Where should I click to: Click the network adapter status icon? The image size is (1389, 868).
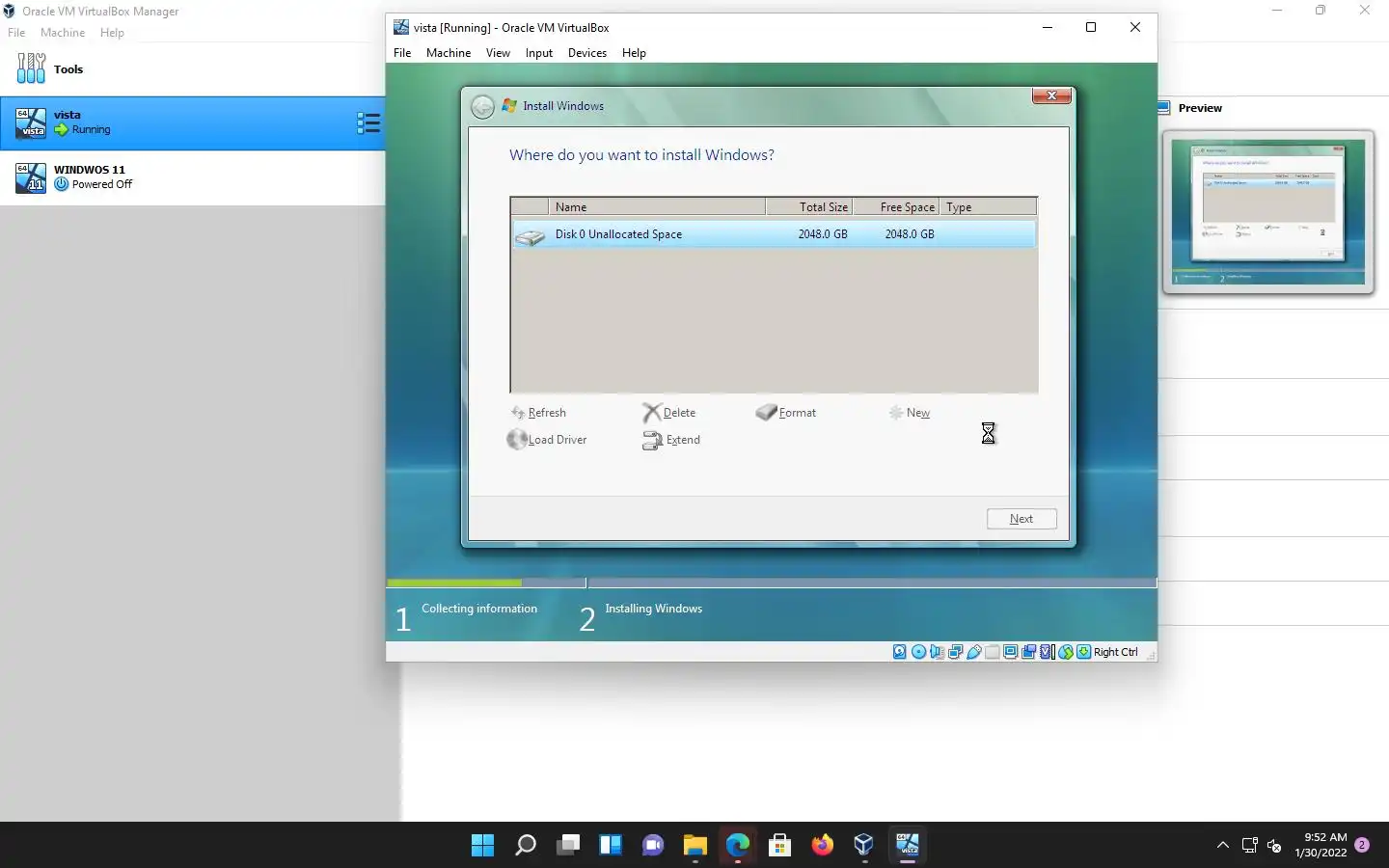tap(955, 652)
